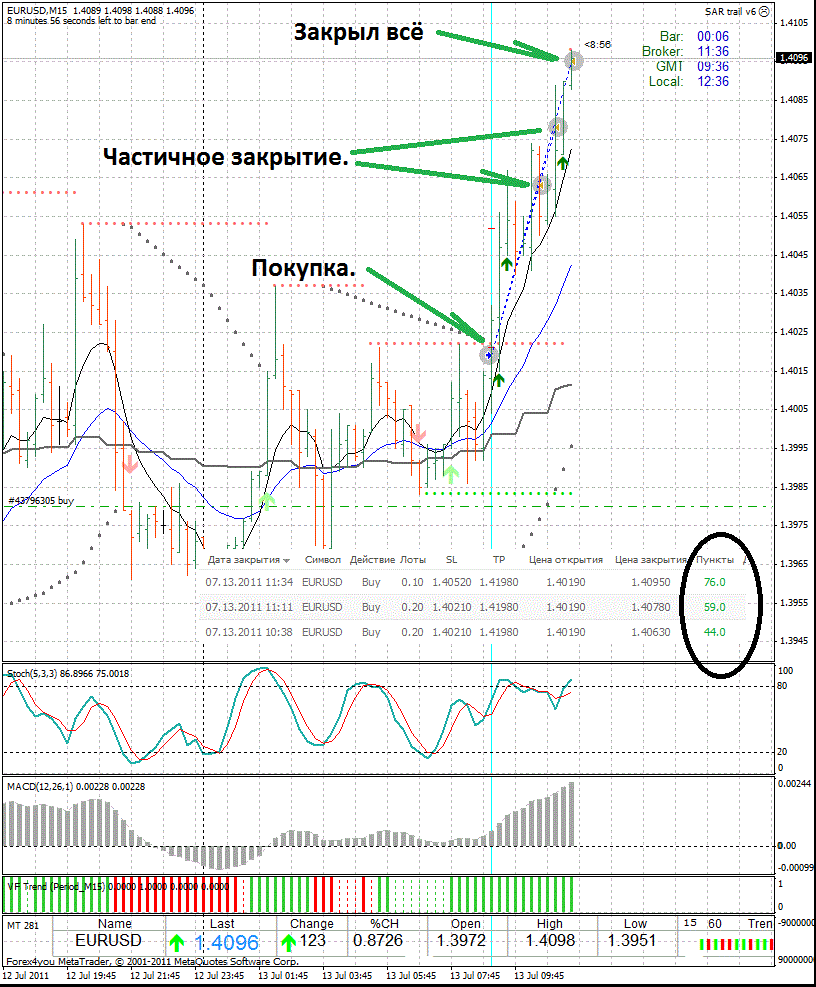Click the EURUSD,M15 chart title
Viewport: 816px width, 987px height.
pos(37,11)
